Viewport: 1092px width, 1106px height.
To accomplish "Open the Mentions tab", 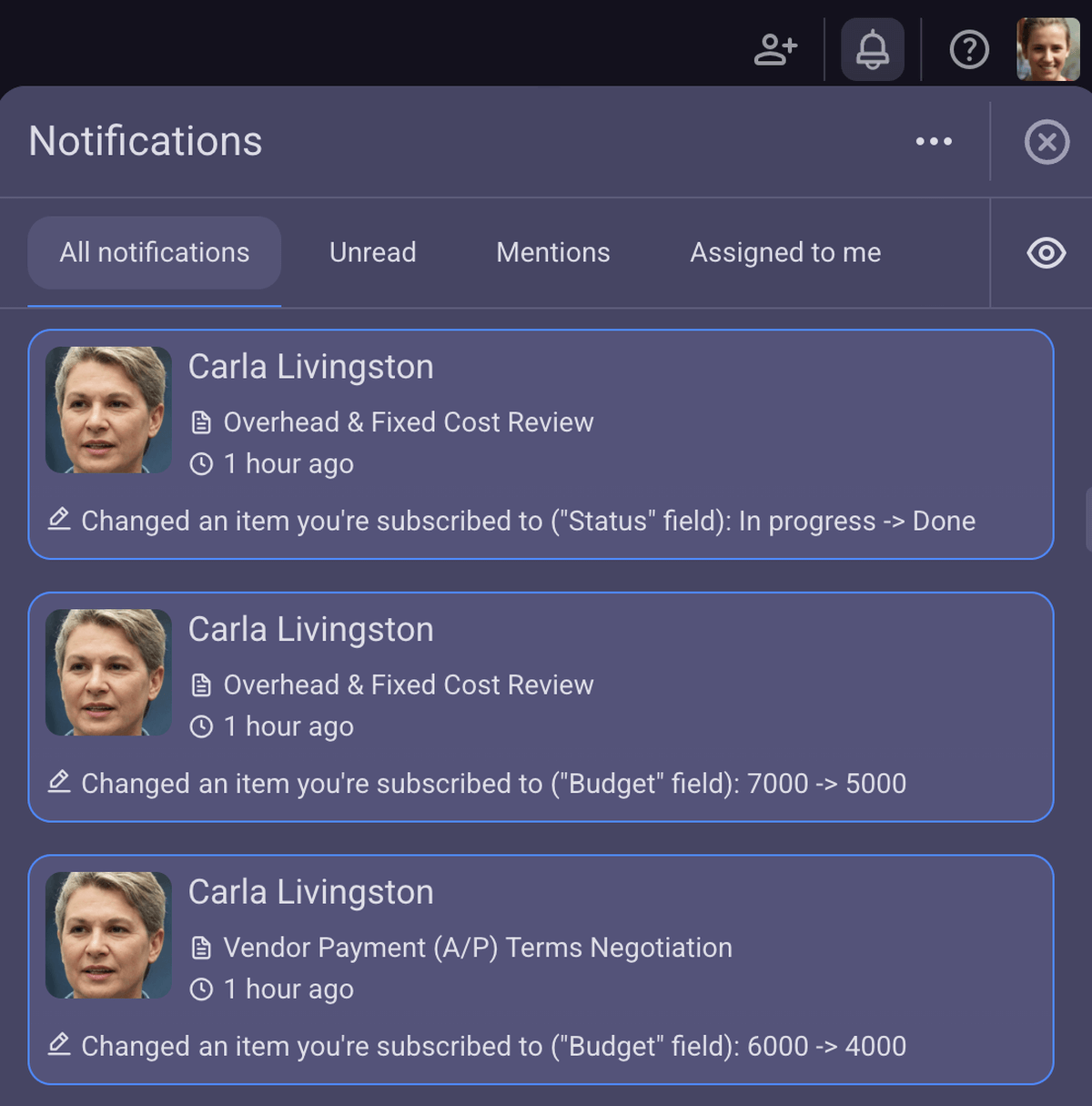I will tap(552, 252).
